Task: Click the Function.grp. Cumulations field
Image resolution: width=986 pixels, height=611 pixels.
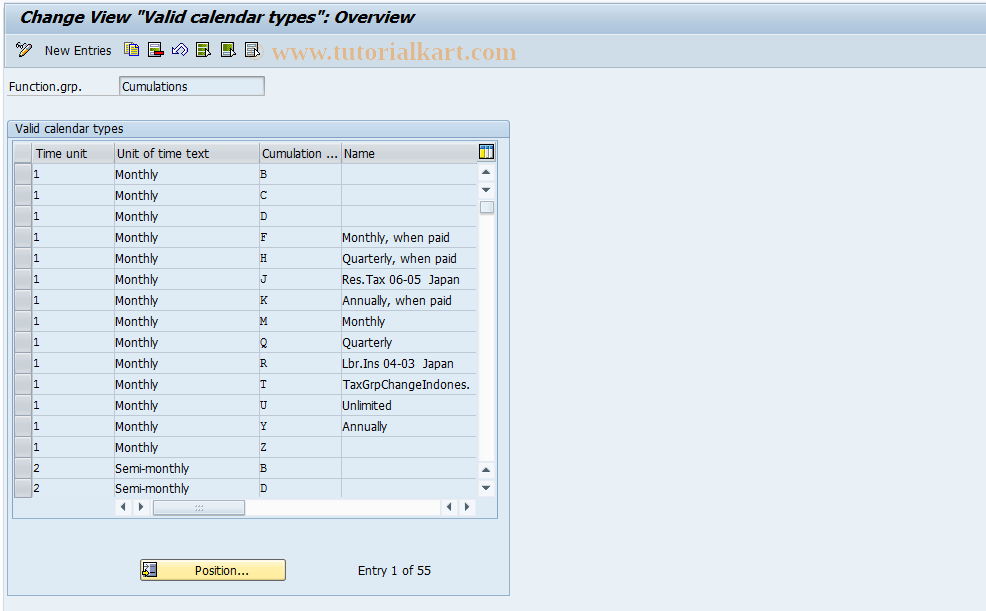Action: click(x=192, y=86)
